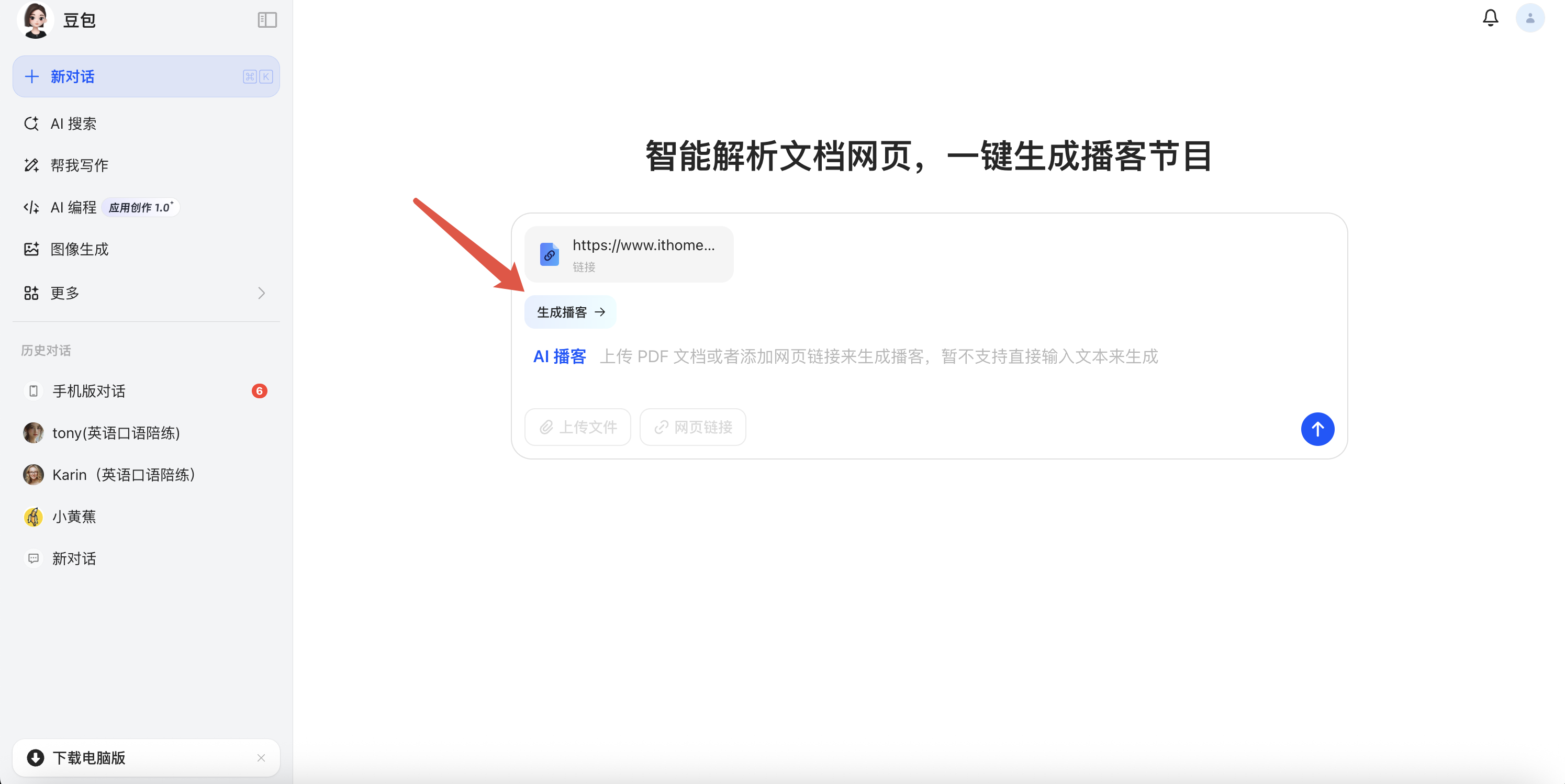Open tony(英语口语陪练) conversation

coord(146,433)
